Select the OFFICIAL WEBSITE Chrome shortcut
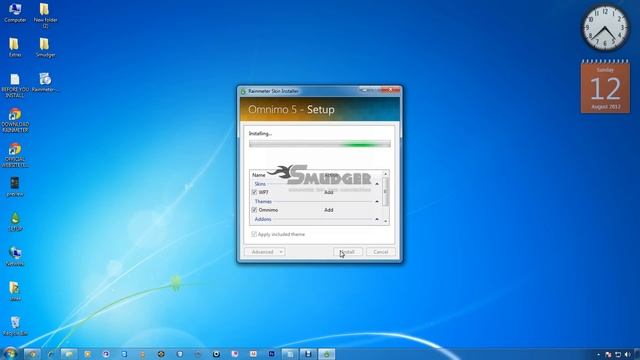Viewport: 640px width, 360px height. [15, 155]
